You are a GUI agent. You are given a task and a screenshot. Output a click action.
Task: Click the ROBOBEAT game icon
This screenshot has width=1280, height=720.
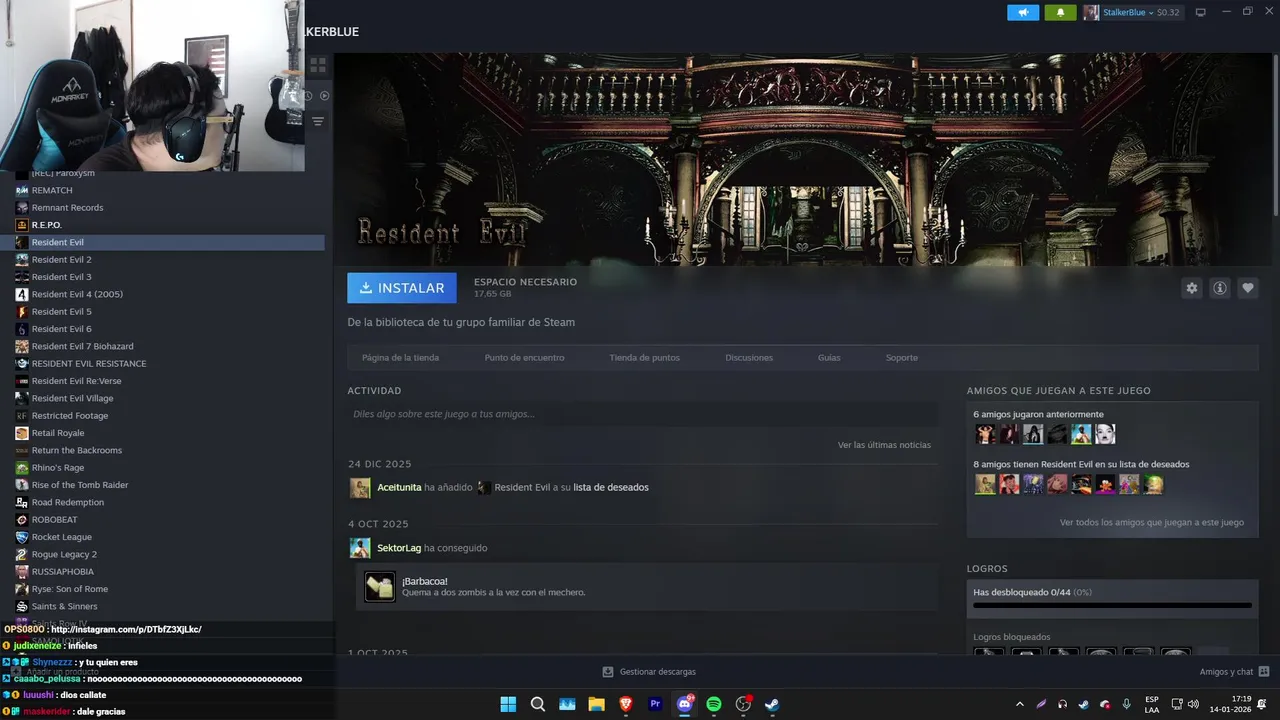pyautogui.click(x=22, y=519)
